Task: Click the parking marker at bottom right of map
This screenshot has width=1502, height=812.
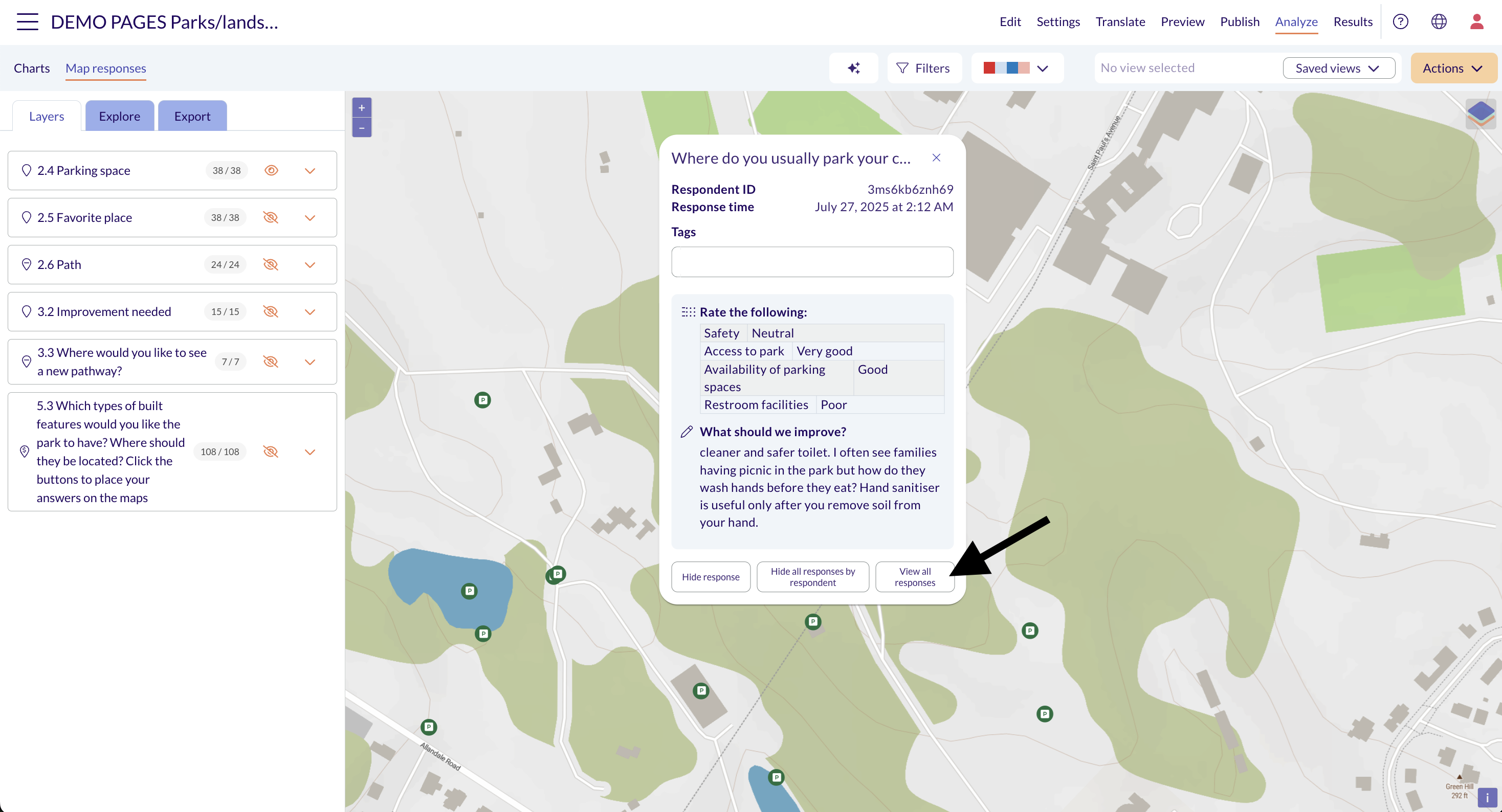Action: pyautogui.click(x=1044, y=713)
